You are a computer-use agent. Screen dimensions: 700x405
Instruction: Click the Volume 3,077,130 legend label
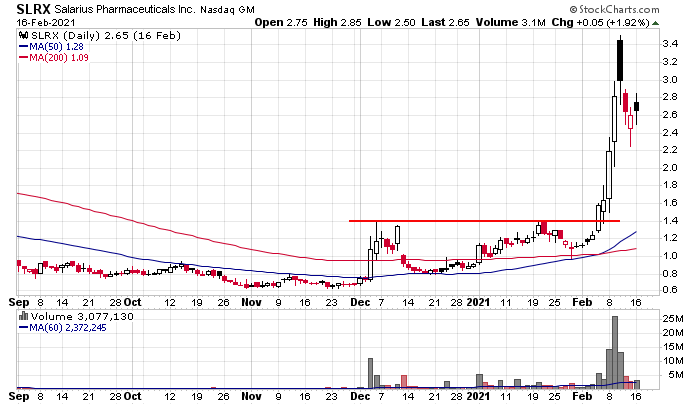pyautogui.click(x=82, y=317)
